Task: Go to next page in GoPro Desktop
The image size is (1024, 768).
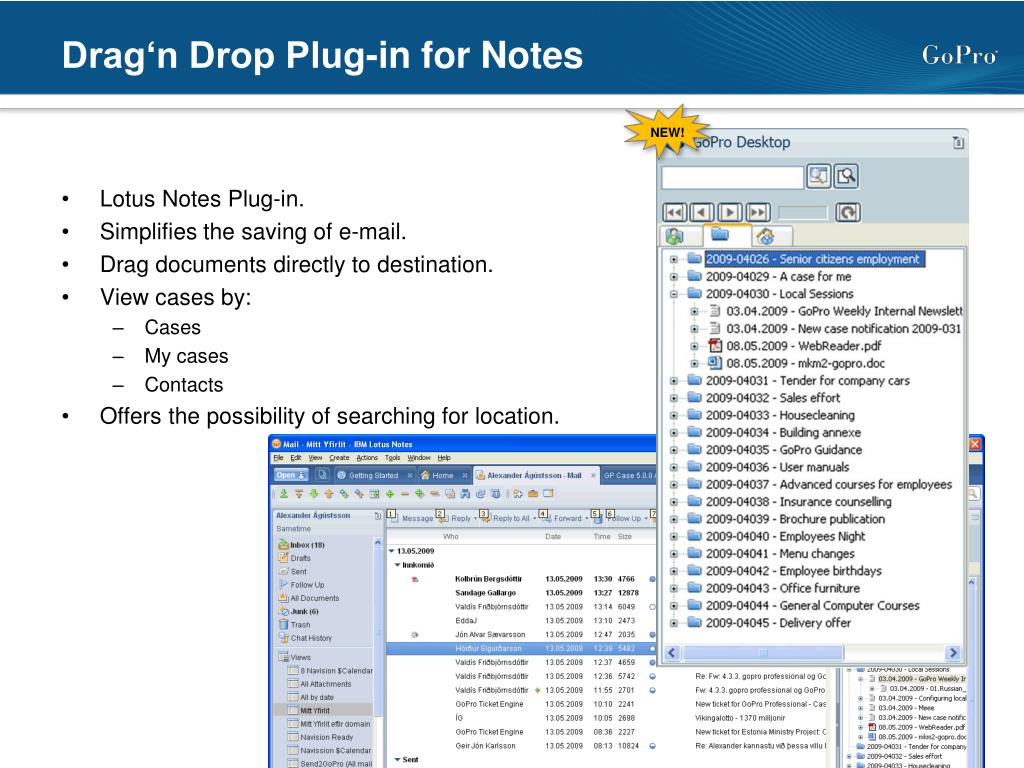Action: 729,213
